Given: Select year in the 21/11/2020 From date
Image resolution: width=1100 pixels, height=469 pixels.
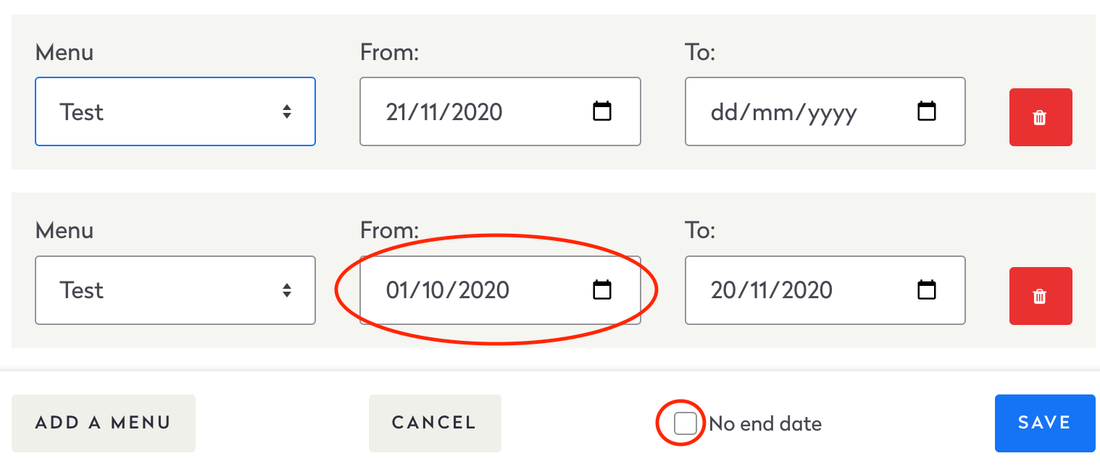Looking at the screenshot, I should click(476, 112).
